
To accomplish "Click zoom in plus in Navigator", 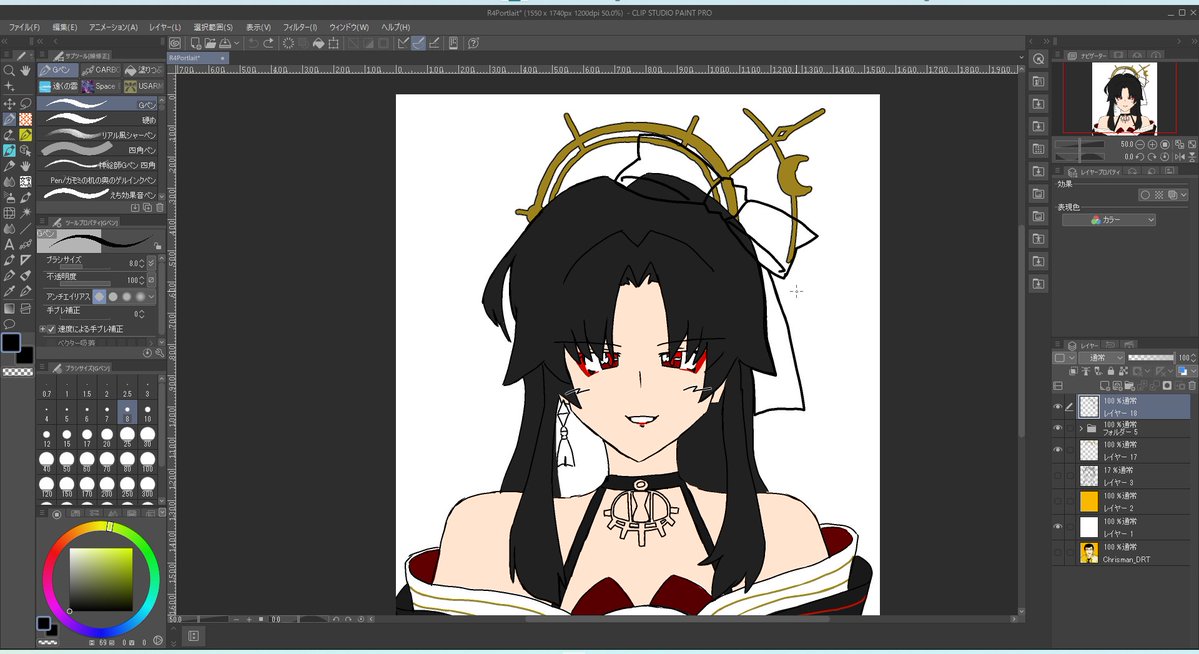I will point(1152,144).
